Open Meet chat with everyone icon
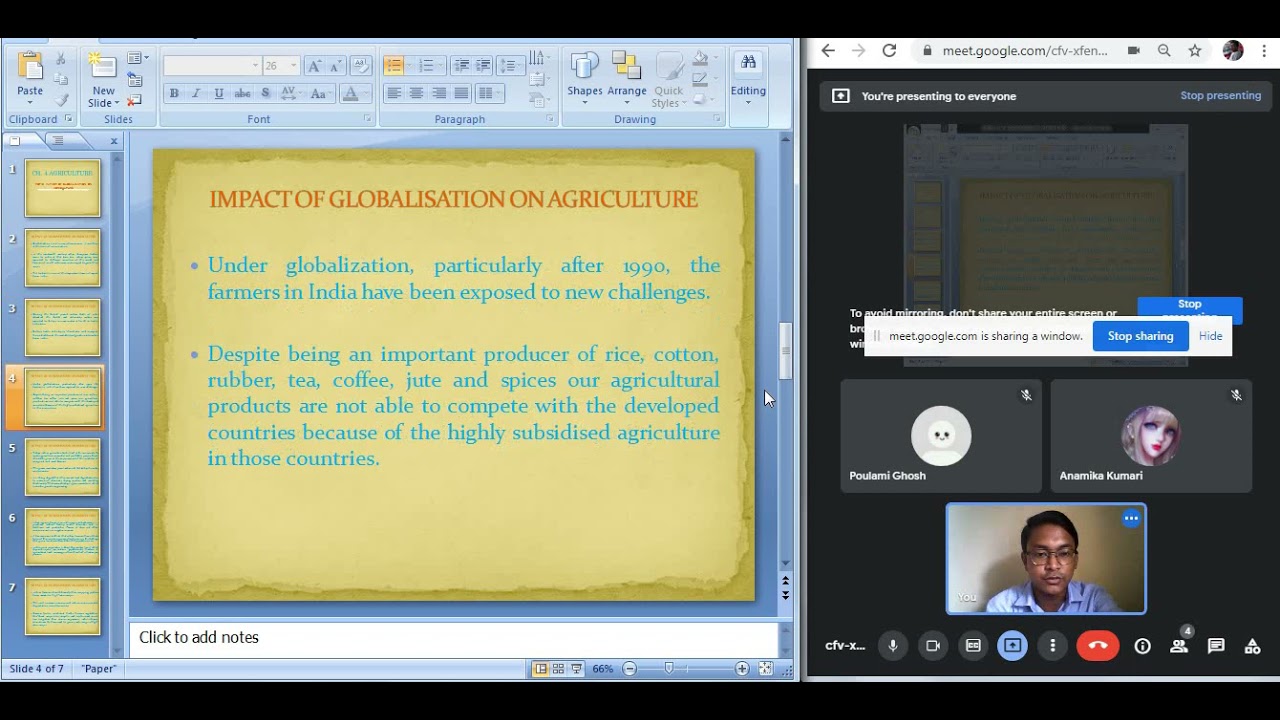This screenshot has width=1280, height=720. tap(1216, 646)
